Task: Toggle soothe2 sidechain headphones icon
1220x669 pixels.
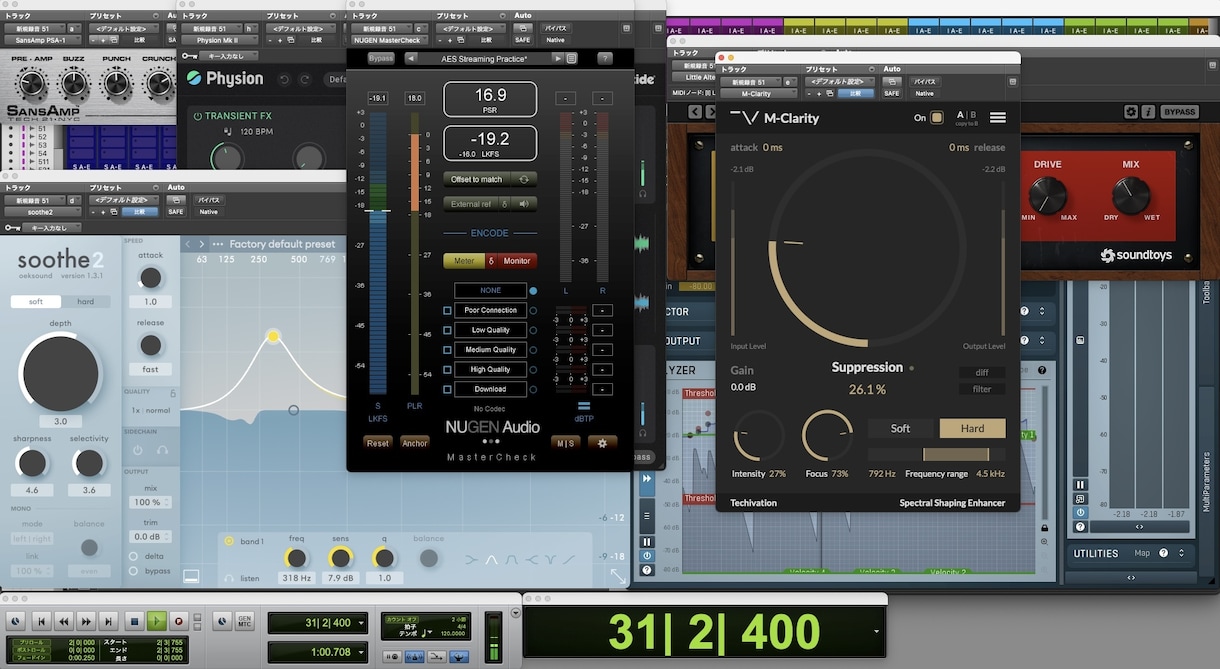Action: click(162, 450)
